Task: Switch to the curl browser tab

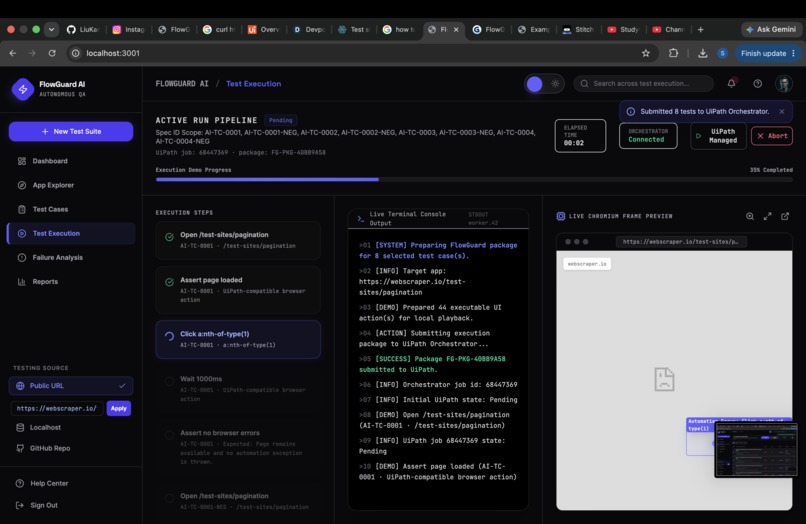Action: pyautogui.click(x=219, y=30)
